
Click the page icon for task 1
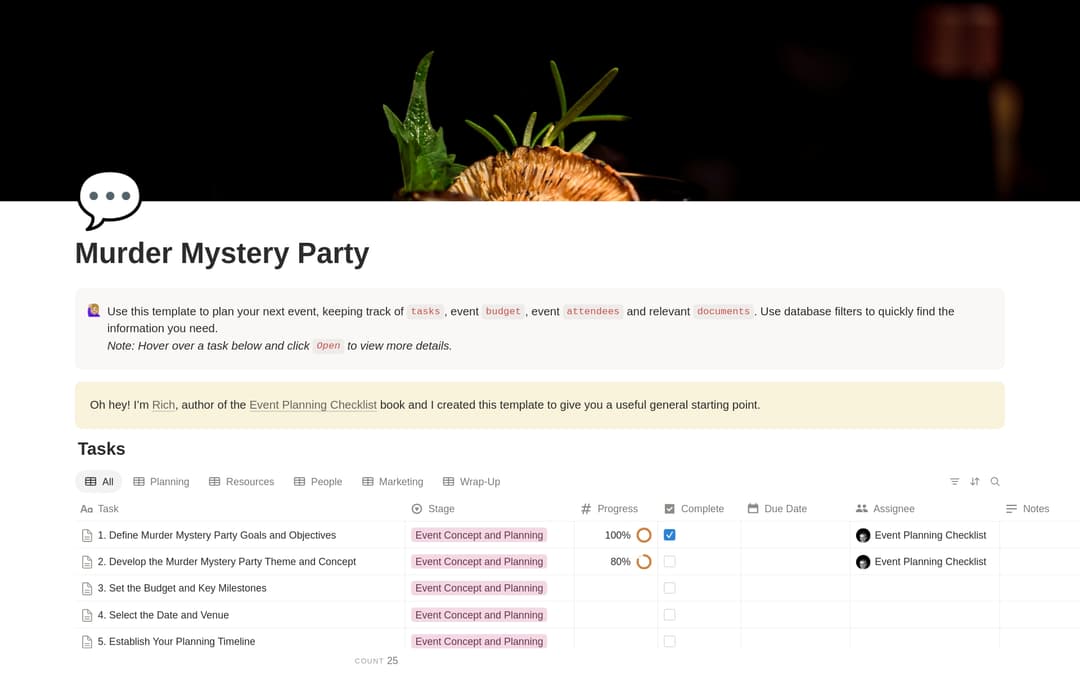pyautogui.click(x=87, y=535)
